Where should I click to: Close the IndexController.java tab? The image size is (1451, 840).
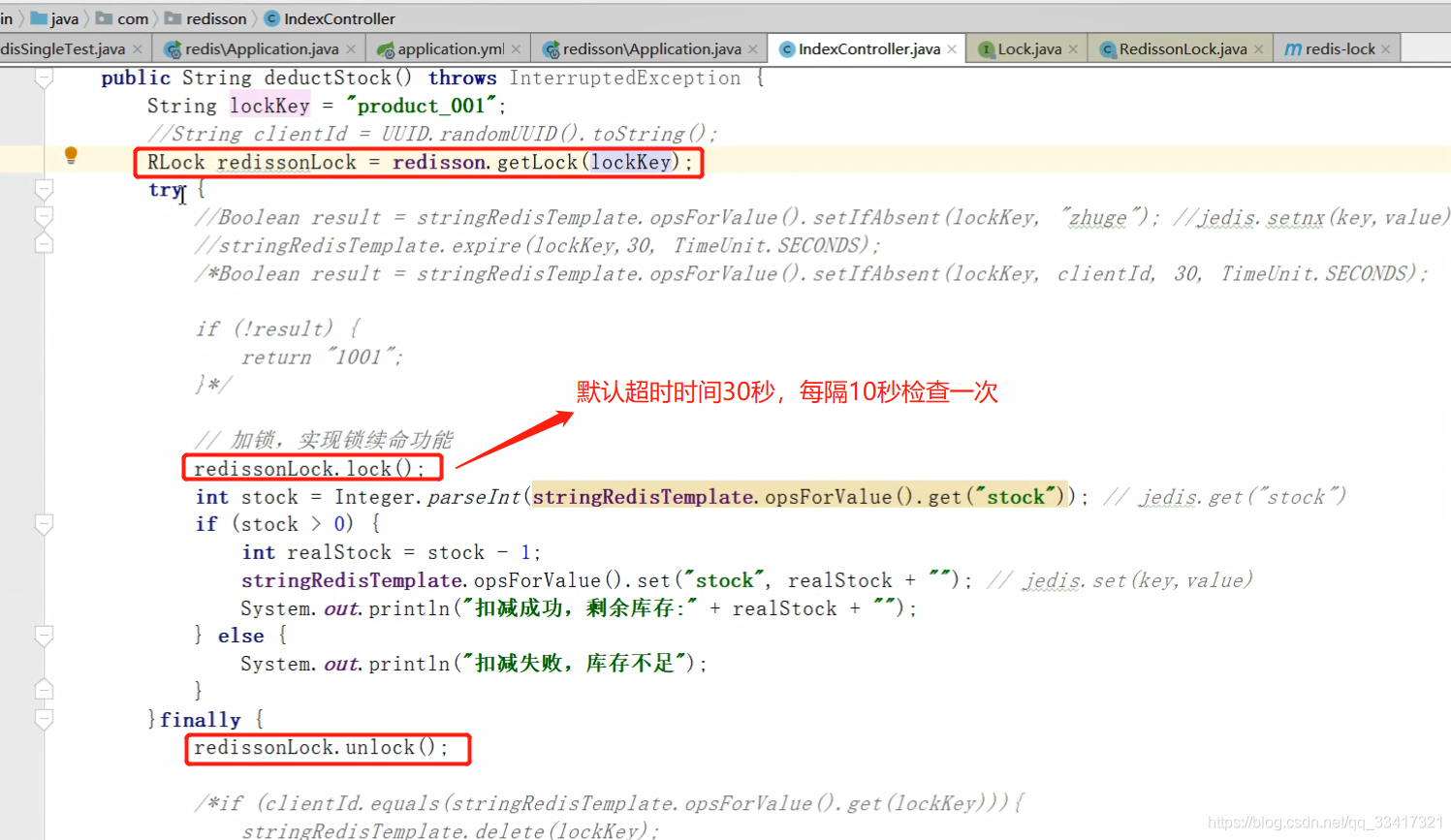point(952,48)
